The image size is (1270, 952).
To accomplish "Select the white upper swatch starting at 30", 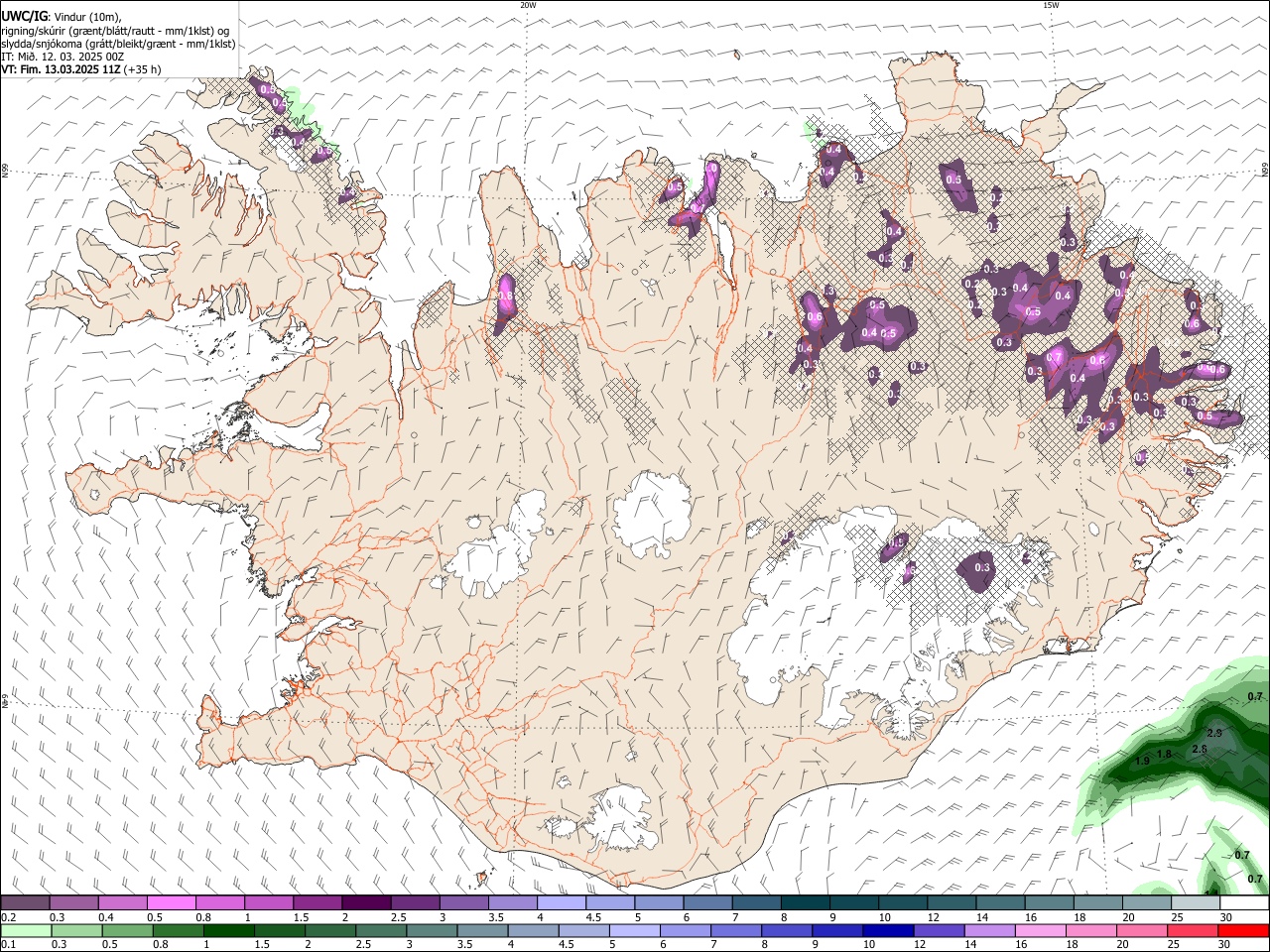I will point(1243,903).
